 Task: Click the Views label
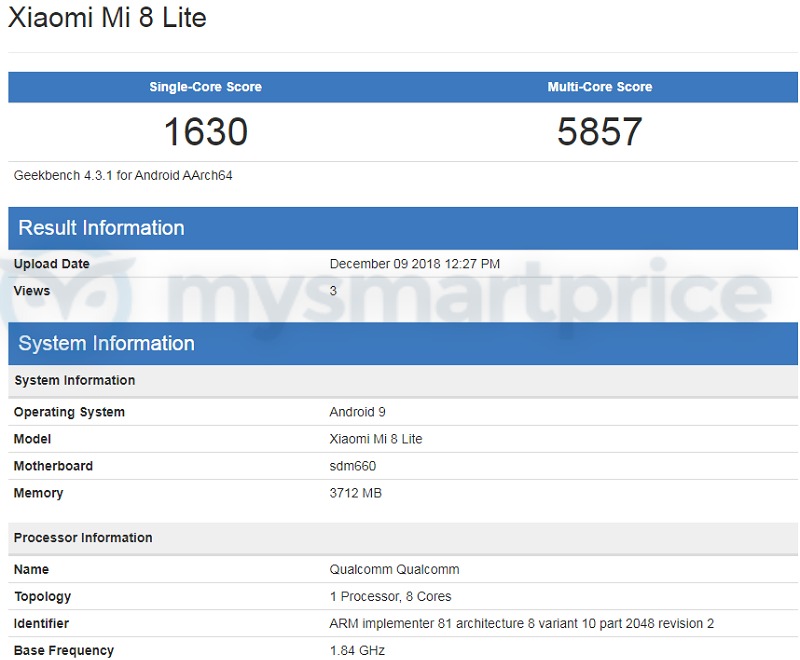[32, 291]
